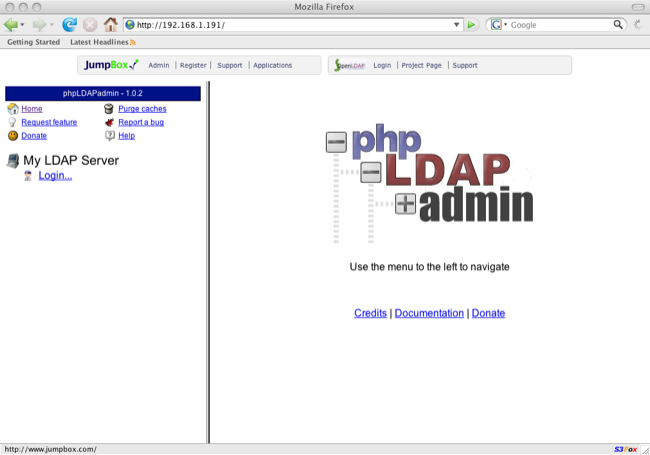Click the toolbar toggle pill button
This screenshot has height=455, width=650.
(638, 7)
